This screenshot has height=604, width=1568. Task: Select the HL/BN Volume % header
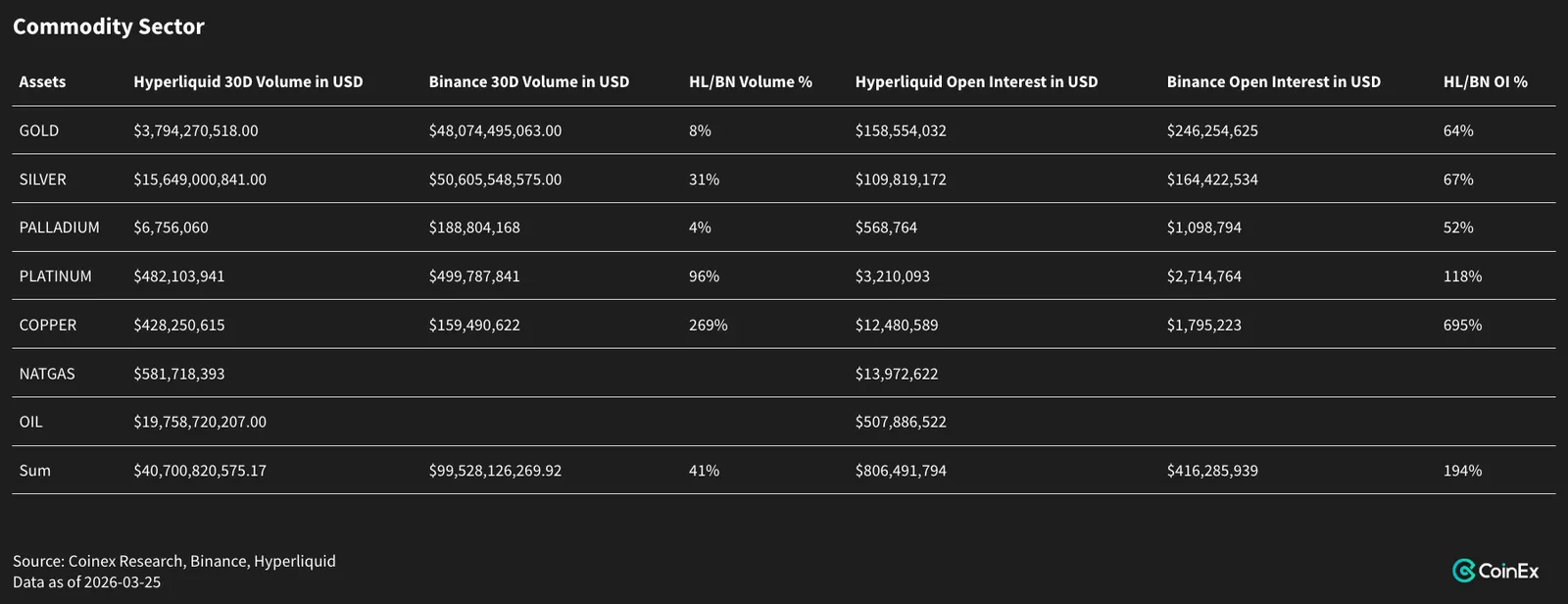751,82
